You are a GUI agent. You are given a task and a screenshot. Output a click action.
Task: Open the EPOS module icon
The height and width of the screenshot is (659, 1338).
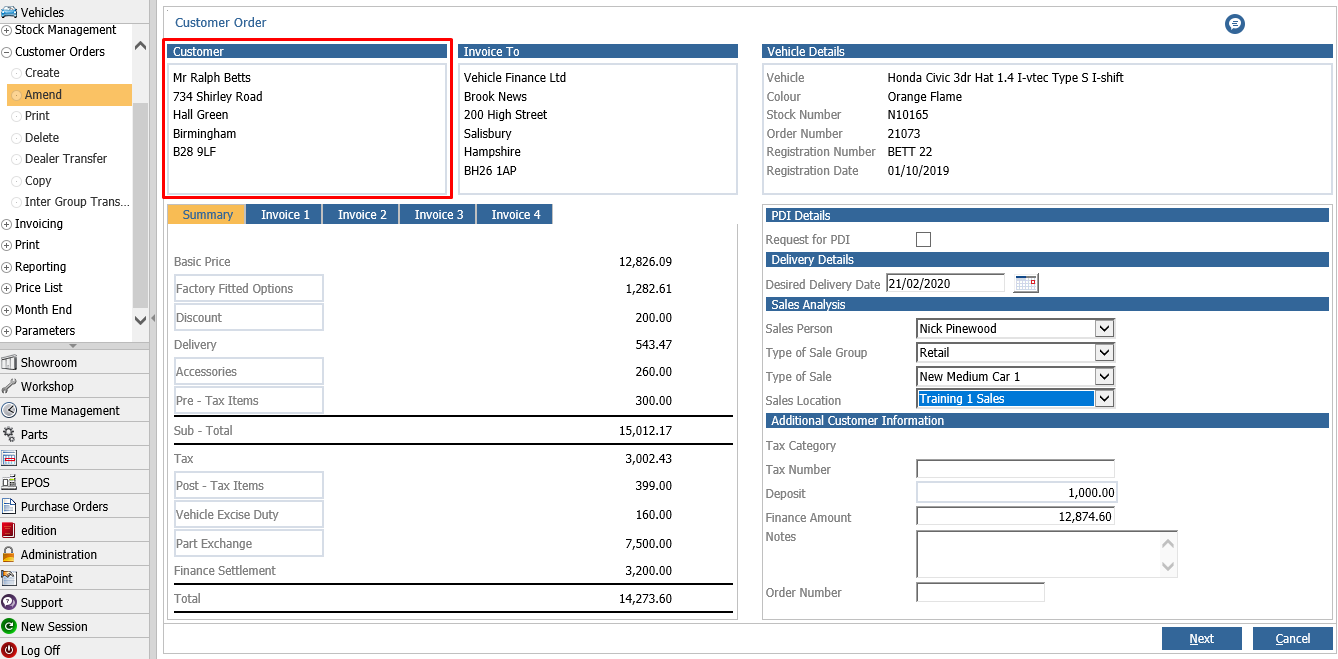9,482
